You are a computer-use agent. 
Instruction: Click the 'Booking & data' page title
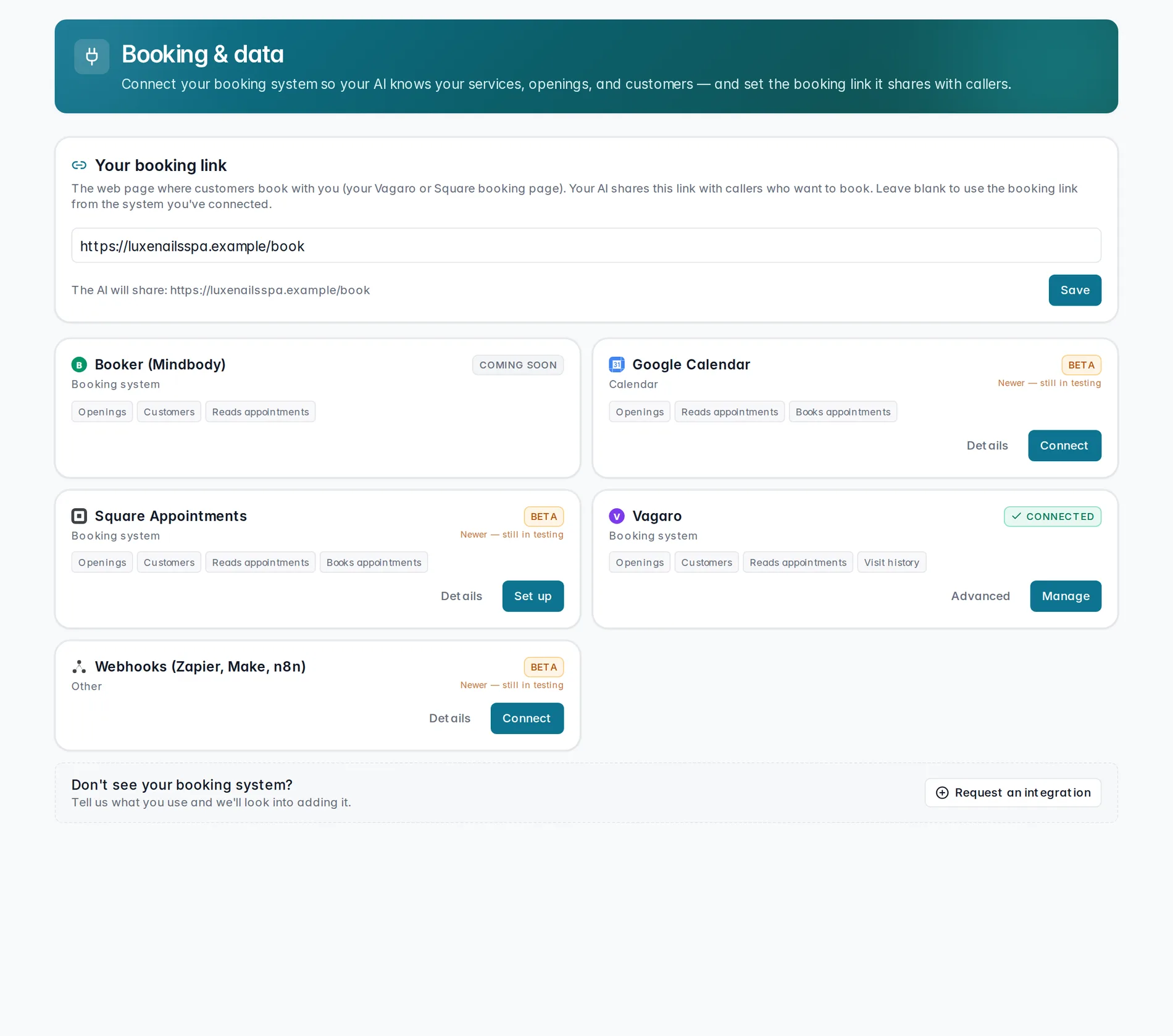click(x=202, y=54)
